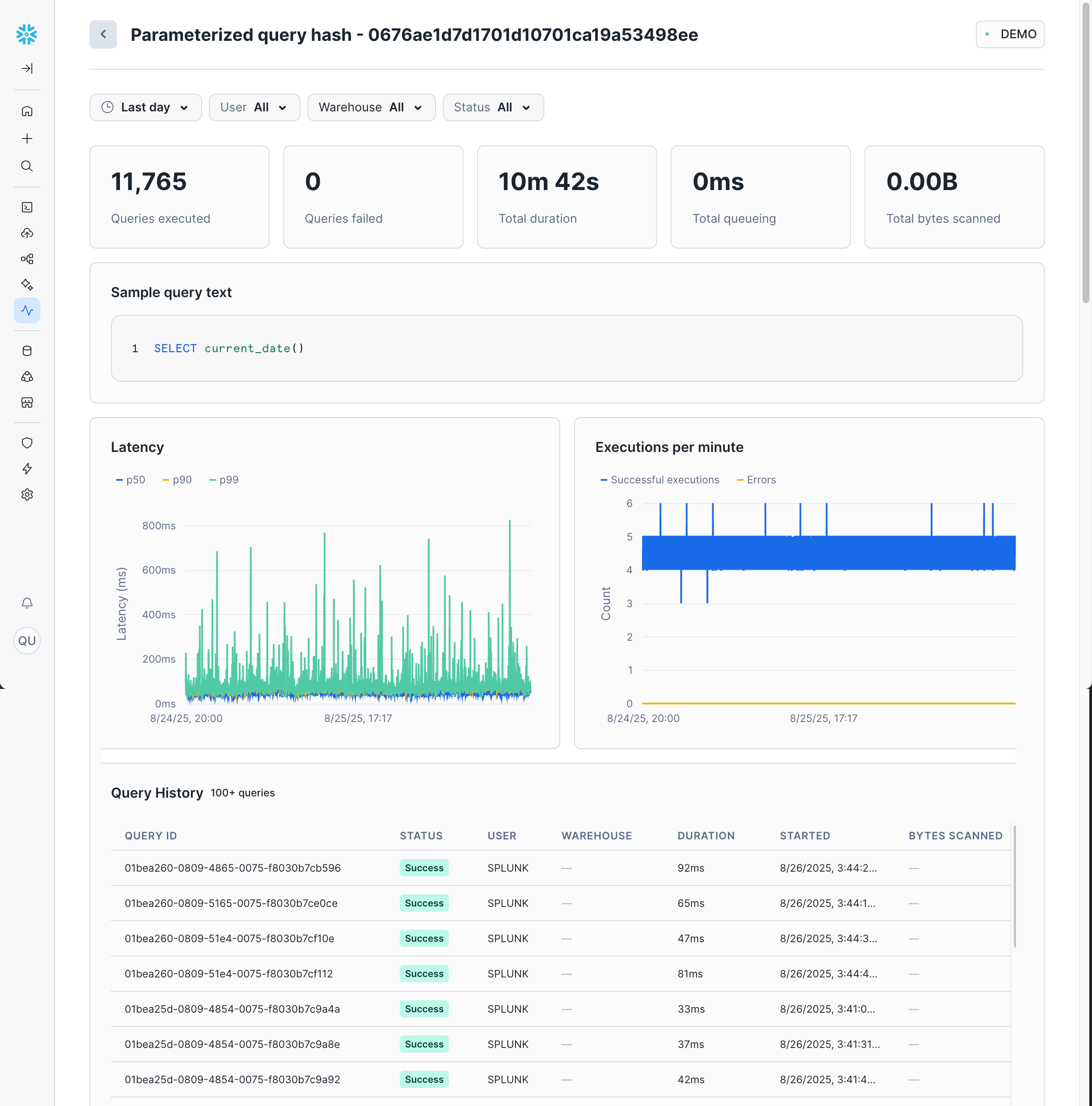Viewport: 1092px width, 1106px height.
Task: Open the Home sidebar icon
Action: point(27,111)
